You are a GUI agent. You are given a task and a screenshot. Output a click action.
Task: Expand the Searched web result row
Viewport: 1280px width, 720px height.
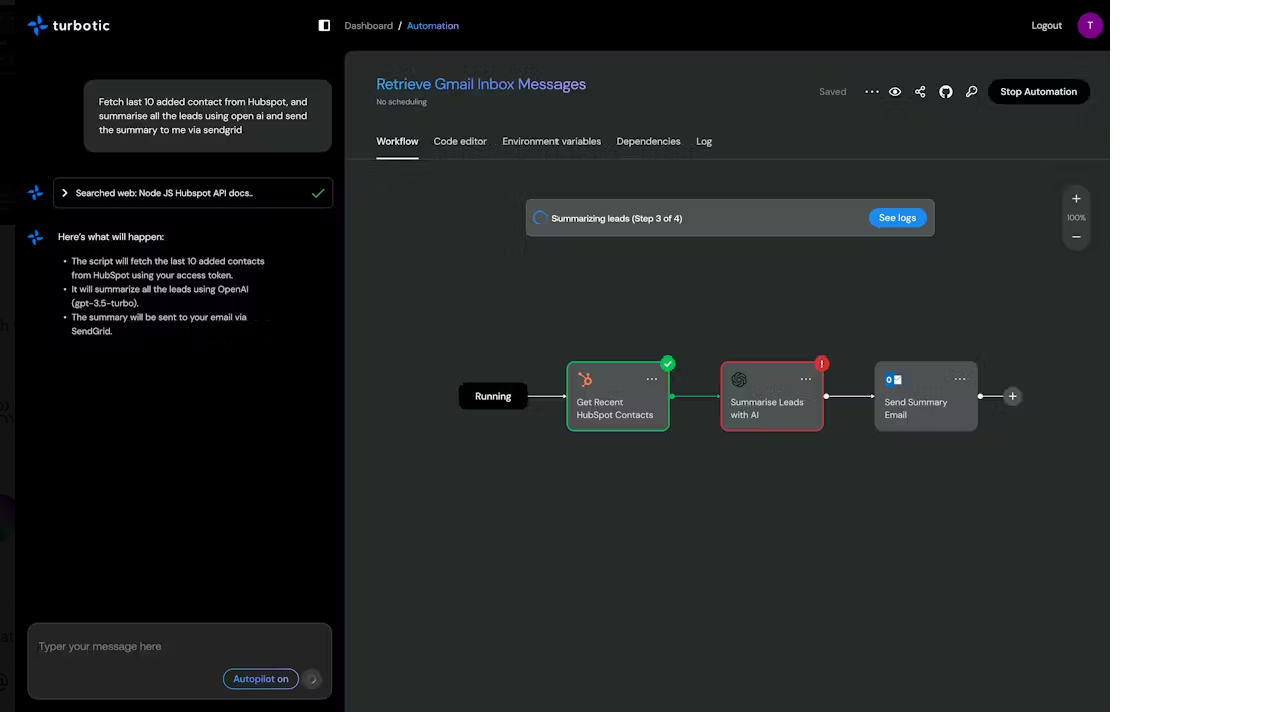click(x=193, y=193)
